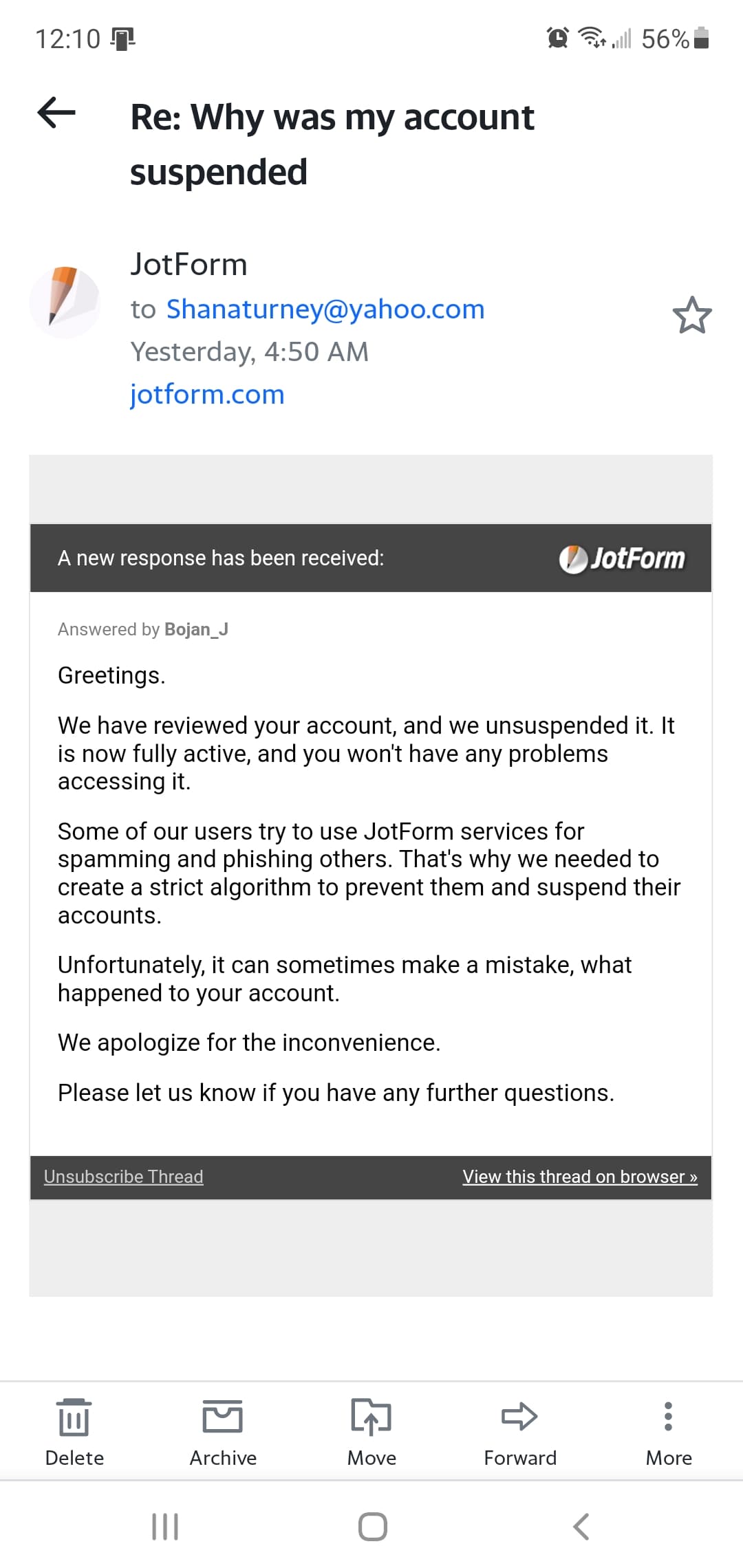
Task: Tap the Bojan_J answerer name
Action: click(196, 629)
